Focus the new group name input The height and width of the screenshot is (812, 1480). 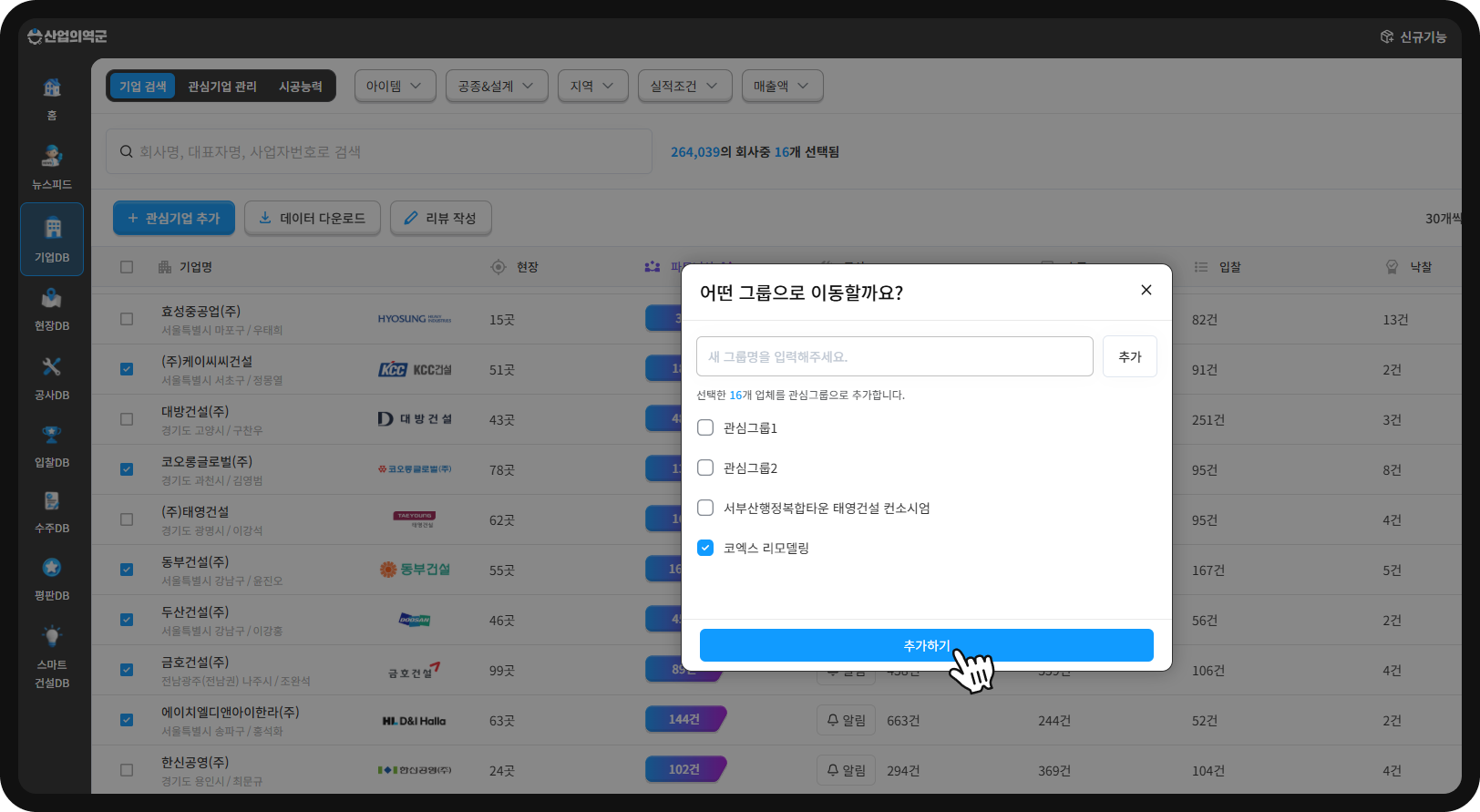coord(895,356)
